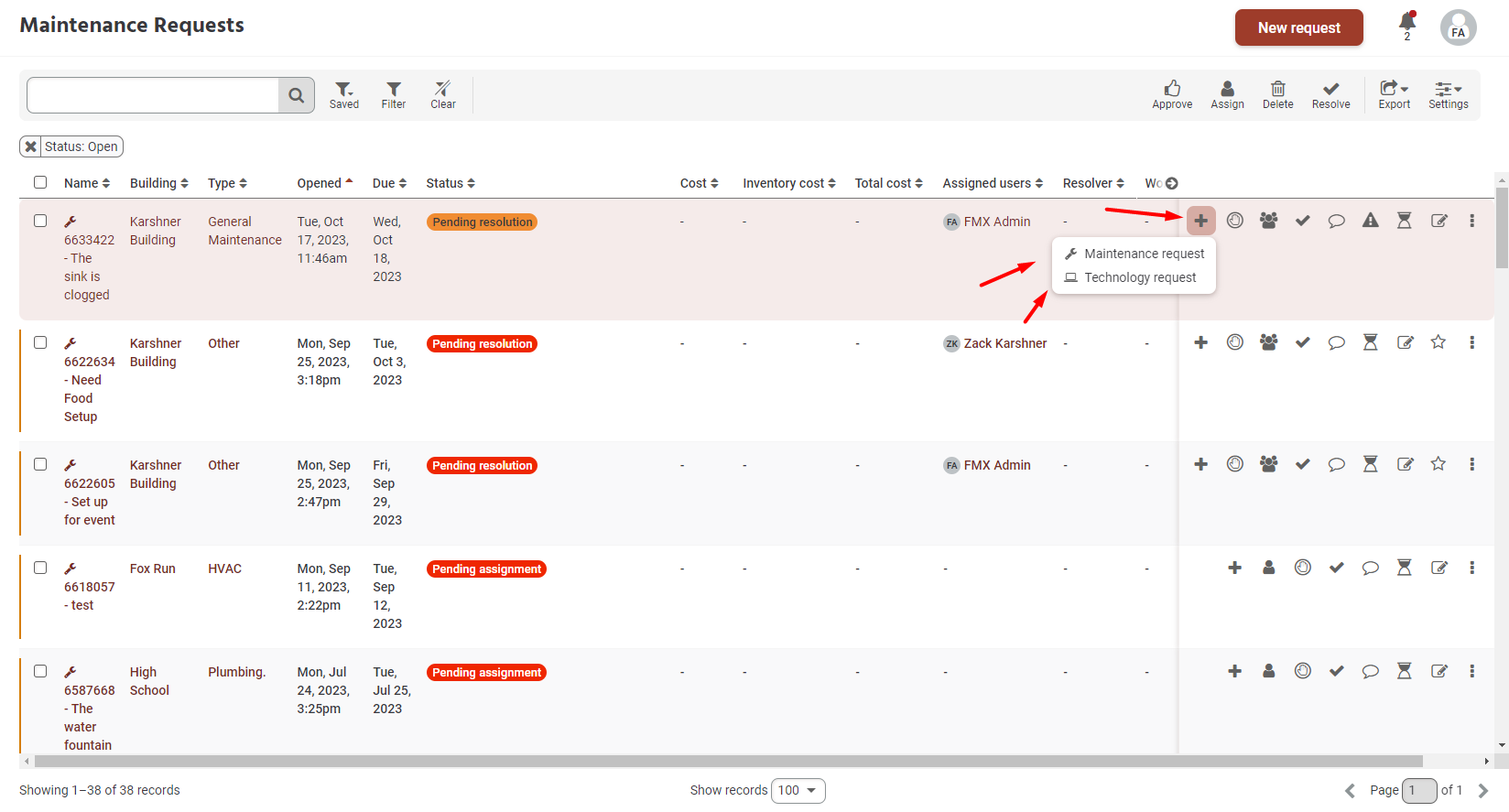Sort by the Name column

(87, 183)
